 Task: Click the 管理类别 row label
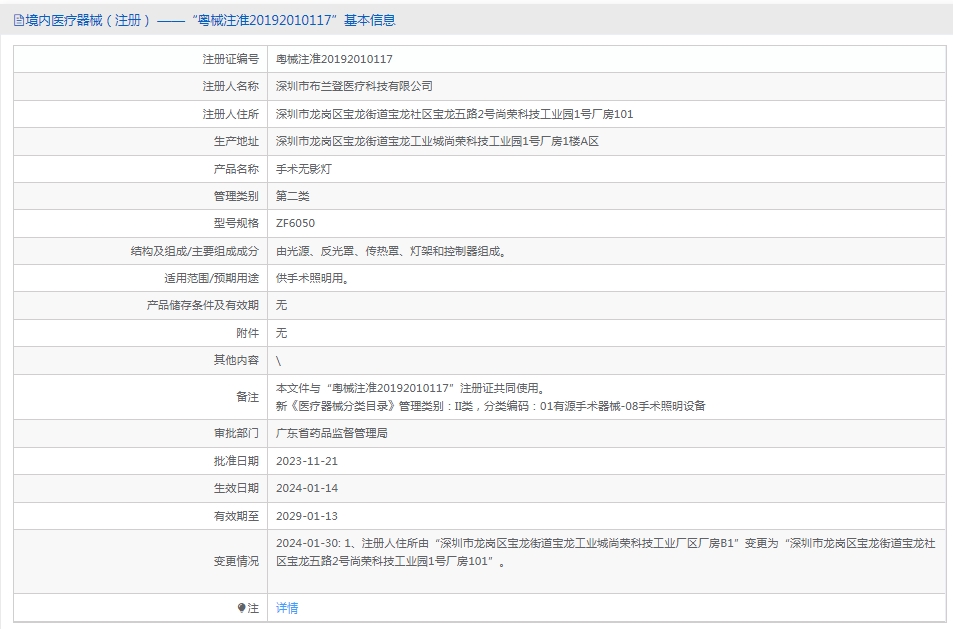(236, 196)
